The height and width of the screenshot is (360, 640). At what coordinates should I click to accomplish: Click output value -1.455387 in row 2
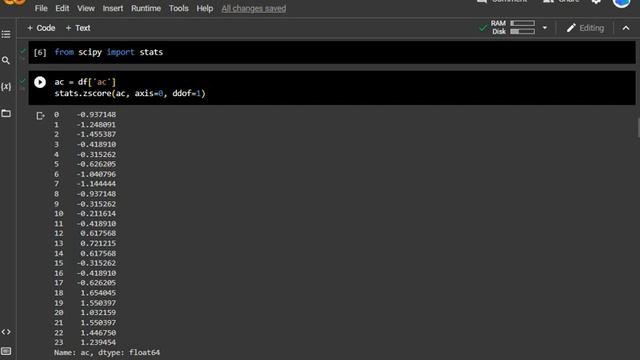coord(96,134)
